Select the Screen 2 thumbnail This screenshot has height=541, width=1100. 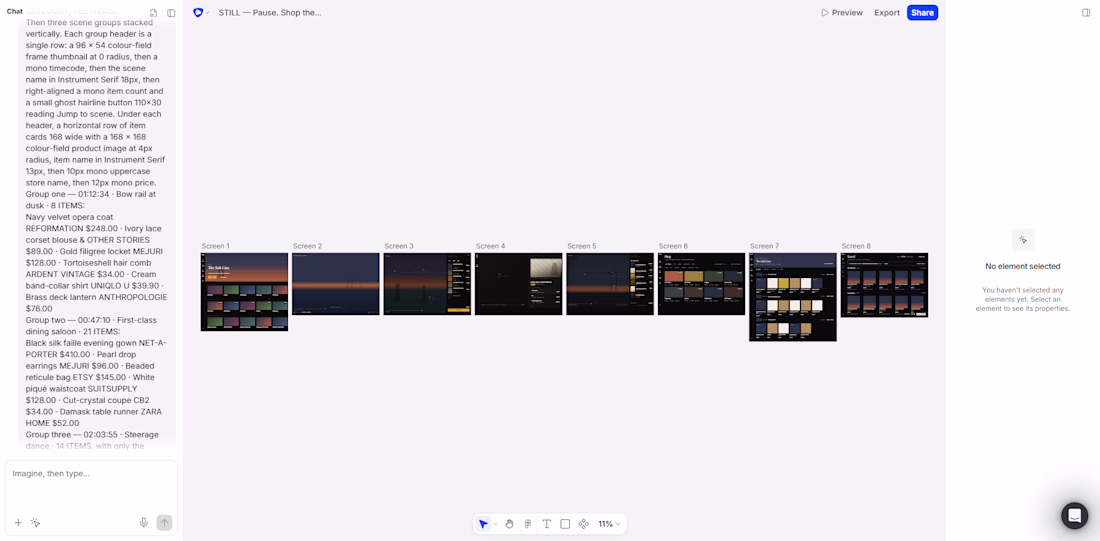336,283
